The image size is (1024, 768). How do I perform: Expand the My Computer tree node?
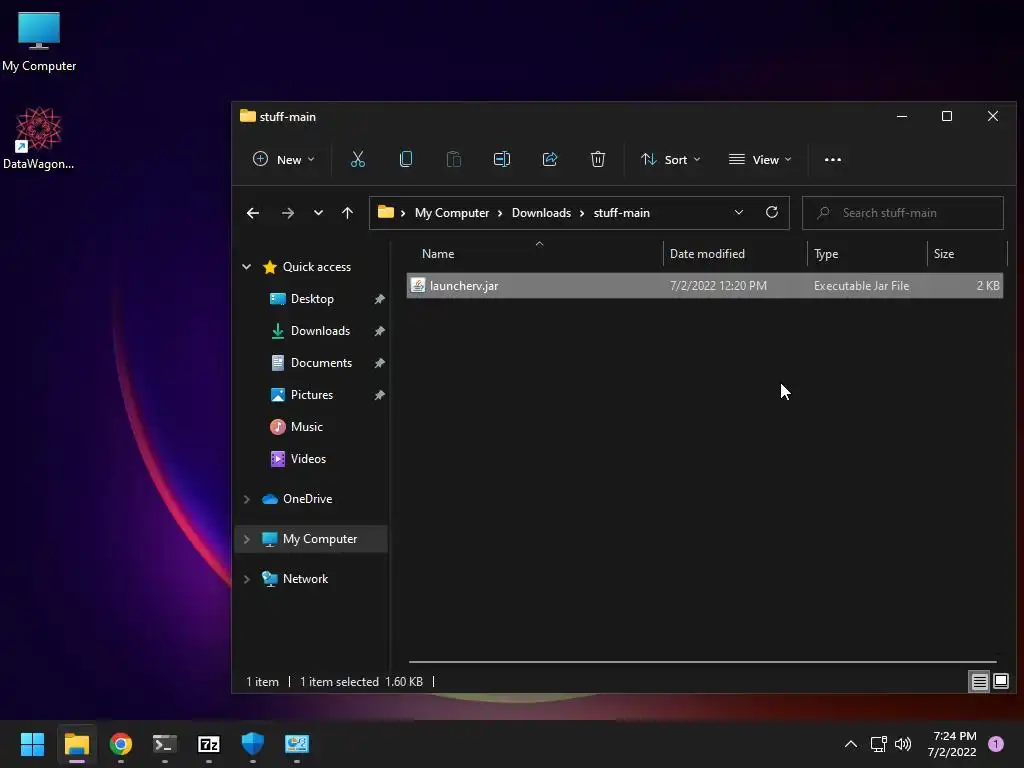tap(246, 539)
